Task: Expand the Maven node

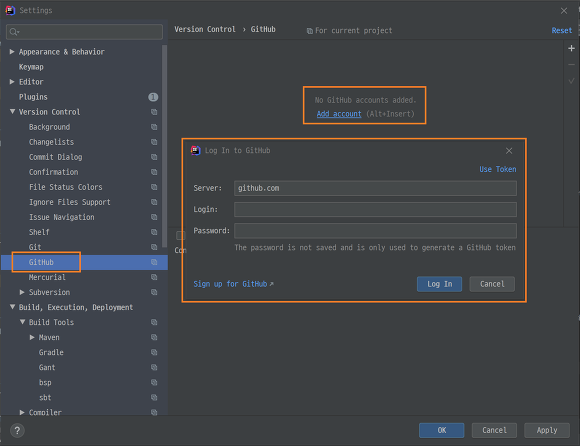Action: click(x=32, y=337)
